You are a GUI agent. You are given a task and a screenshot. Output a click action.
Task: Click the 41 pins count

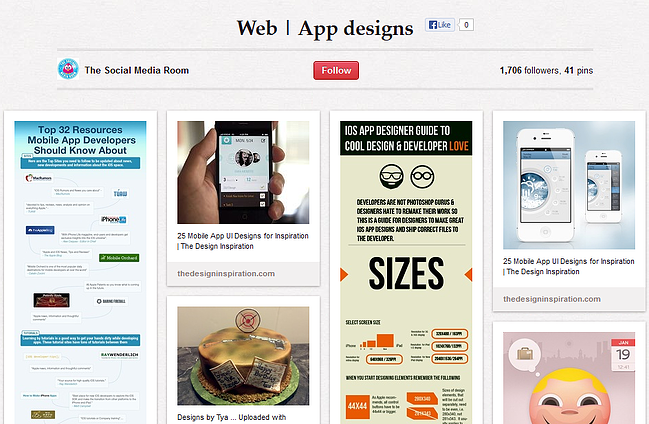(579, 70)
